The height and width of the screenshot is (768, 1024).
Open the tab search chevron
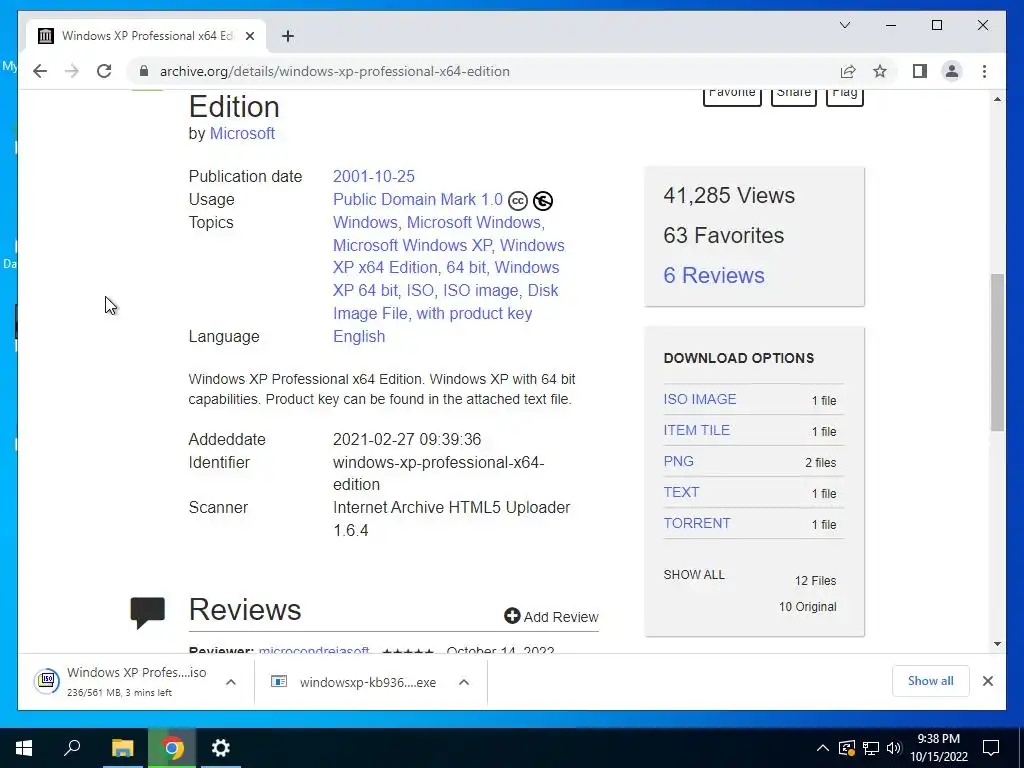844,25
